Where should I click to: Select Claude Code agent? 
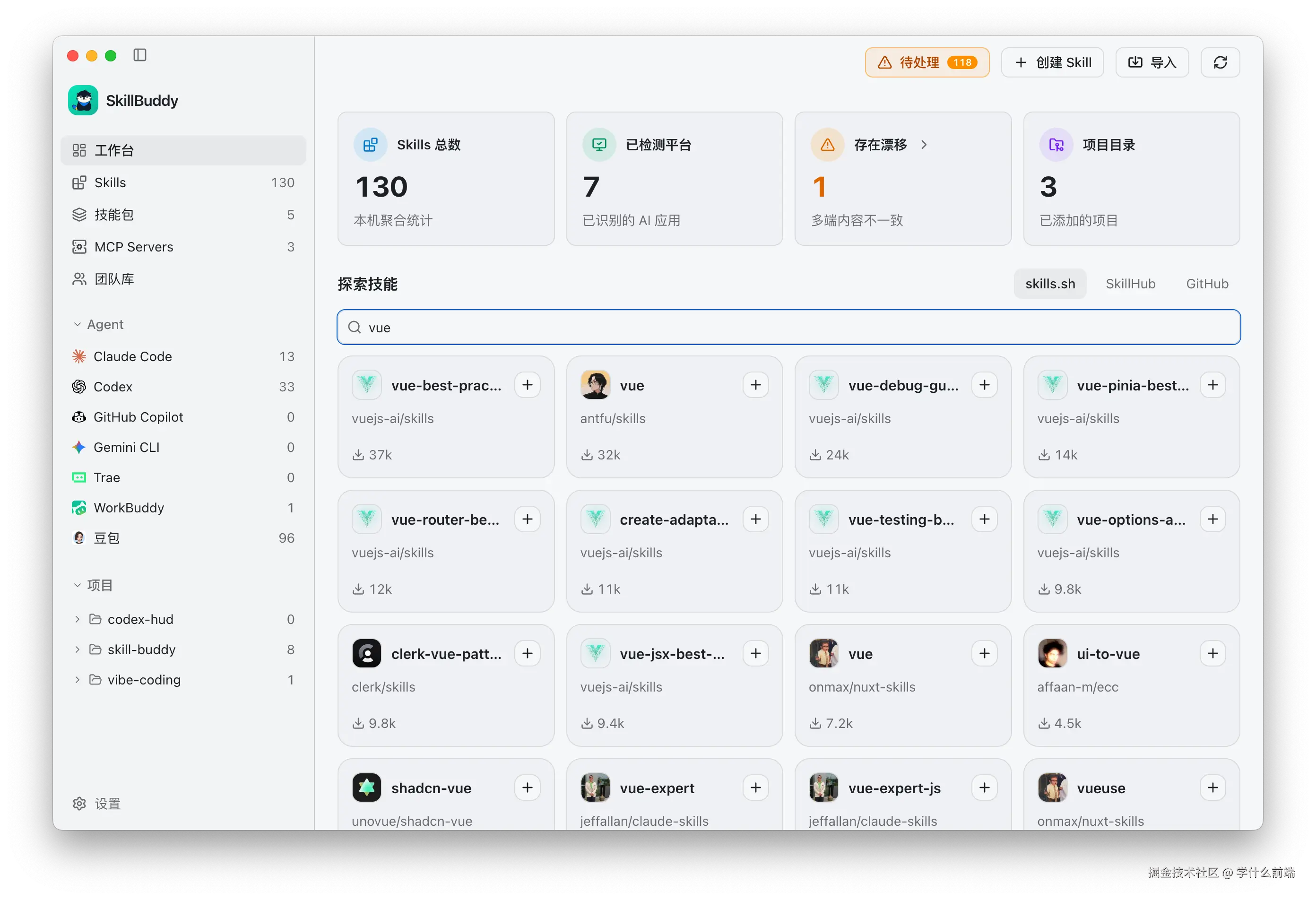pyautogui.click(x=183, y=356)
